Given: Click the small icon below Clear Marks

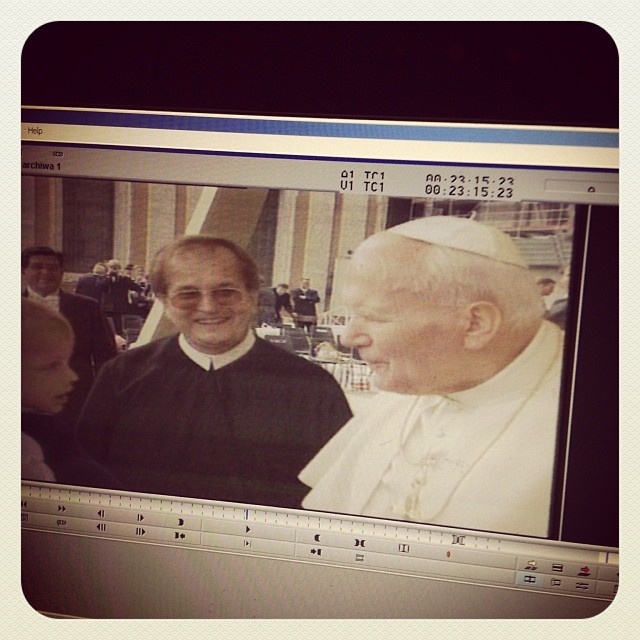Looking at the screenshot, I should [359, 557].
